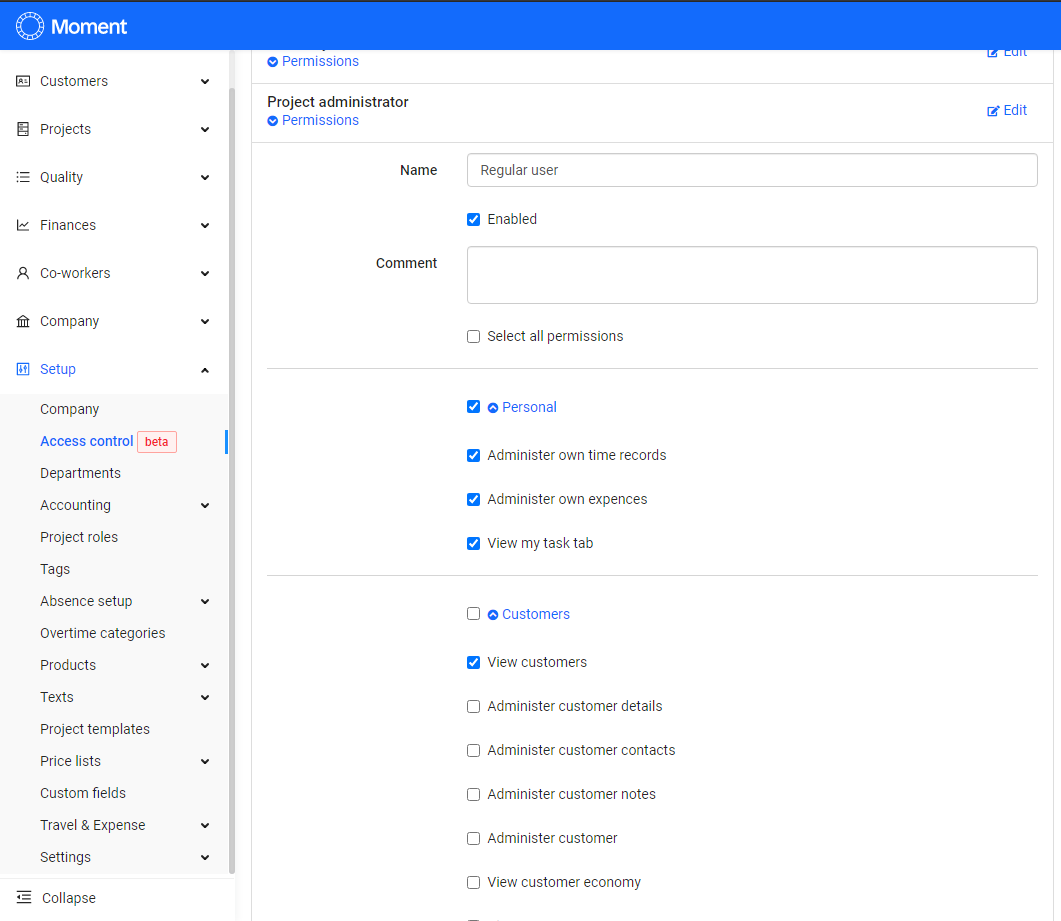Image resolution: width=1061 pixels, height=921 pixels.
Task: Open Project templates
Action: point(95,729)
